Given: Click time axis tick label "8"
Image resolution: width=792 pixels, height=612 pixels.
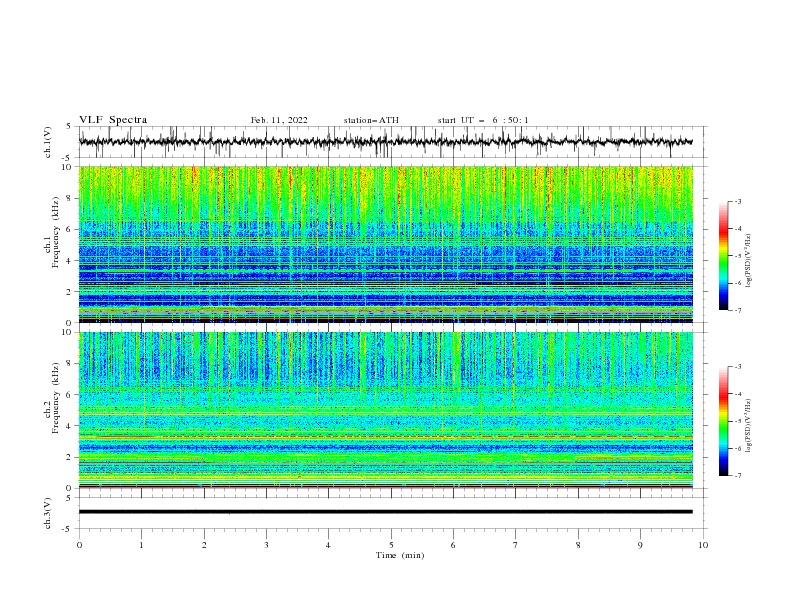Looking at the screenshot, I should tap(578, 545).
